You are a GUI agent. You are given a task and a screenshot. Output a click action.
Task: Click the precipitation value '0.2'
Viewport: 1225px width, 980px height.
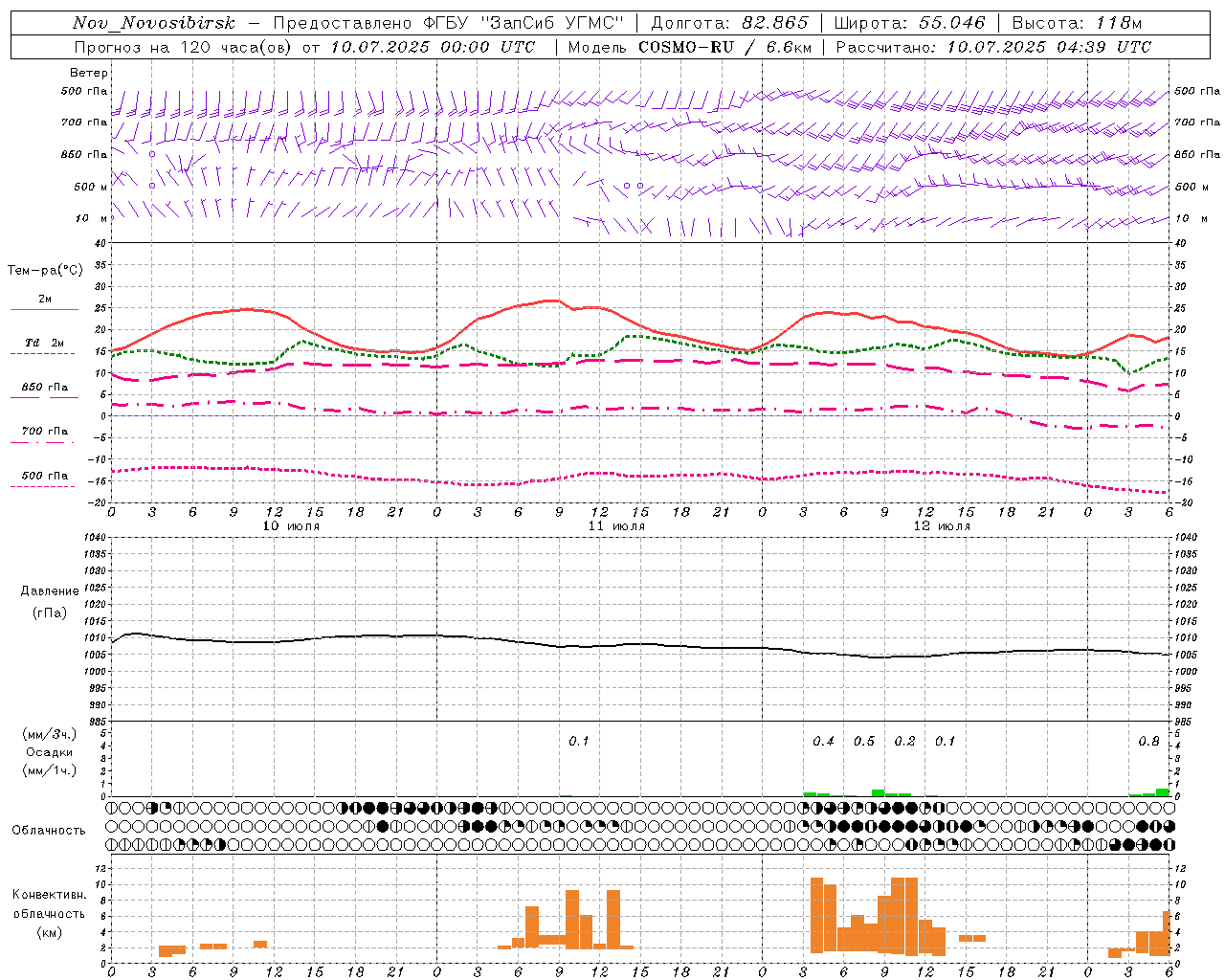click(x=904, y=742)
